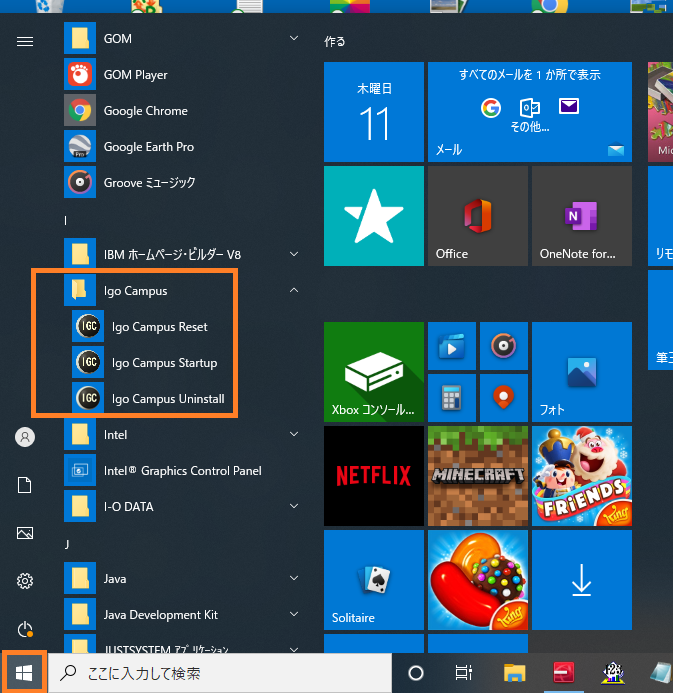This screenshot has width=673, height=693.
Task: Open the white star tile
Action: point(374,216)
